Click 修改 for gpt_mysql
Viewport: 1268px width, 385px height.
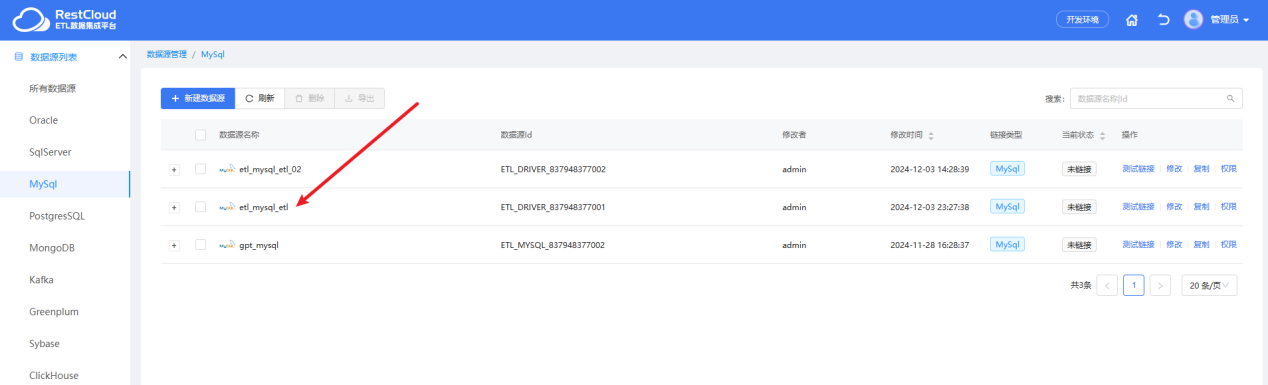click(x=1174, y=245)
